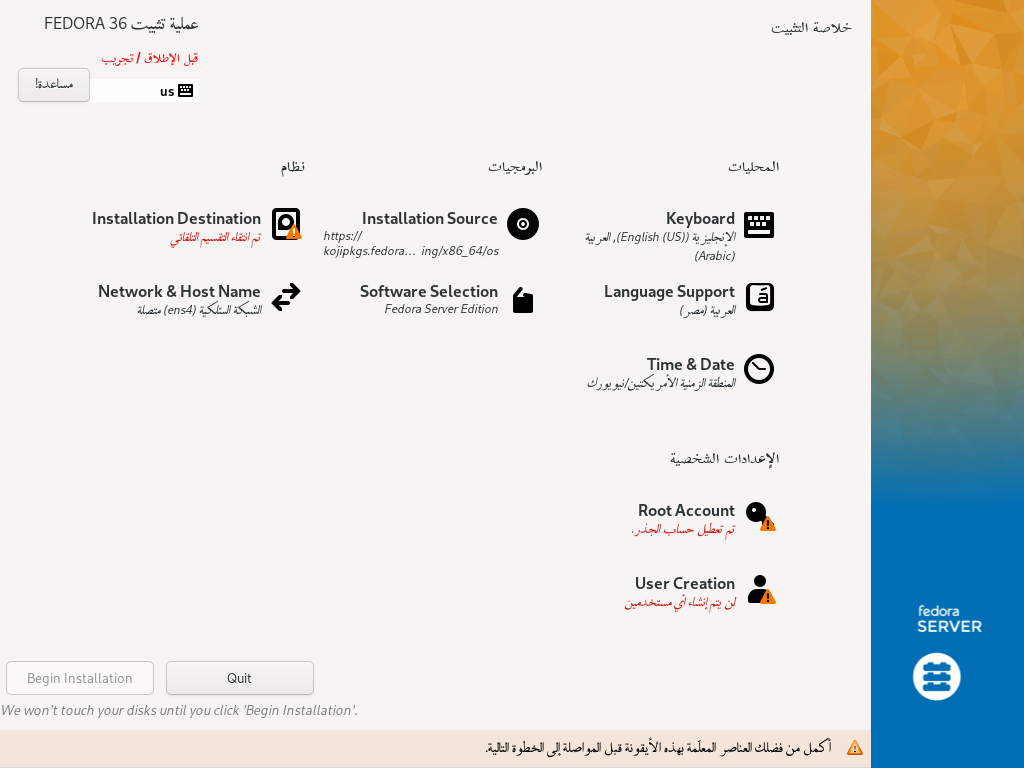This screenshot has width=1024, height=768.
Task: Open the Root Account key icon
Action: (x=760, y=516)
